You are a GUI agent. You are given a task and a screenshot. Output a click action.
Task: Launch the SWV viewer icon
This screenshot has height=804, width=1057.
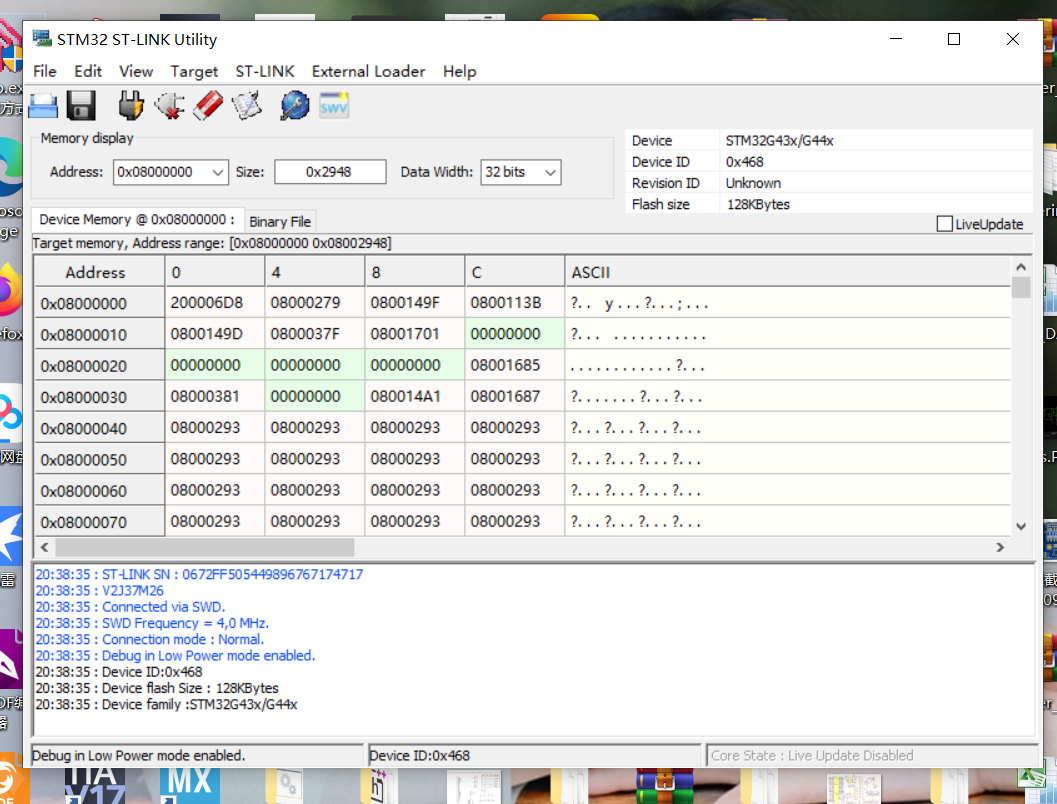pos(334,106)
